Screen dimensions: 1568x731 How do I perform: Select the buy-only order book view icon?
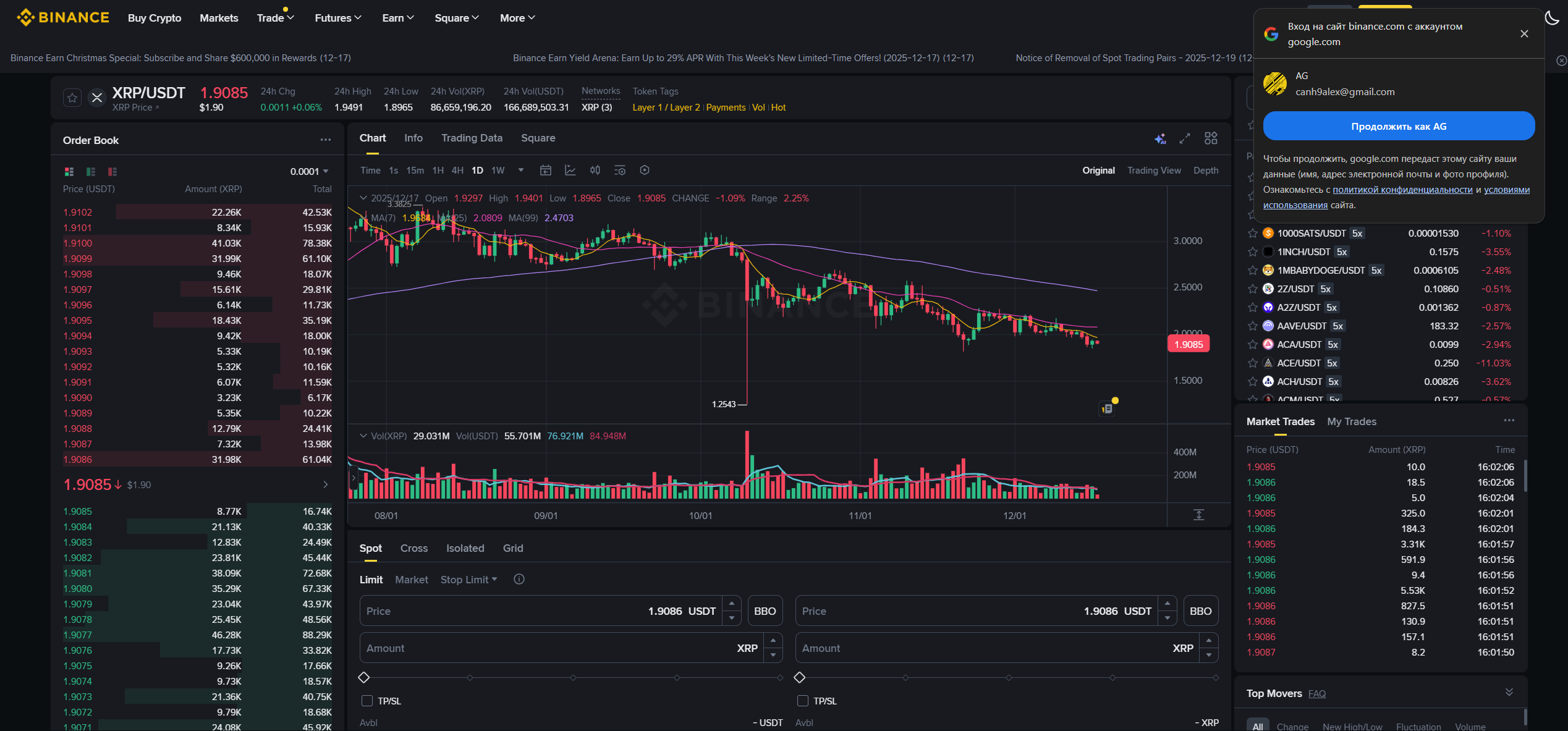(90, 171)
